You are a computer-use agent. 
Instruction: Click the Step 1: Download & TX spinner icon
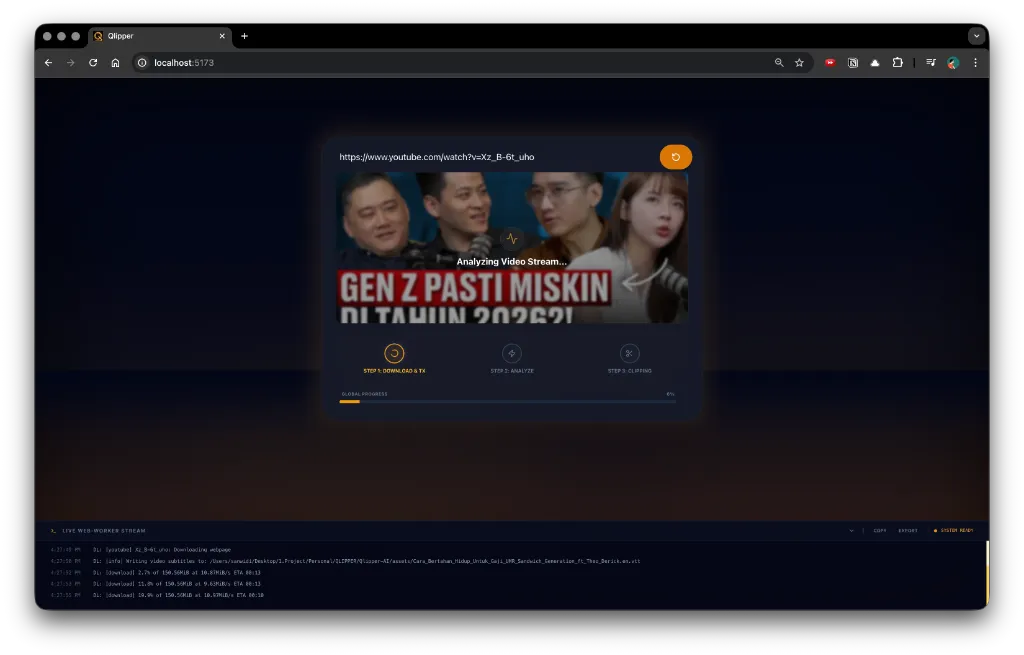(394, 353)
